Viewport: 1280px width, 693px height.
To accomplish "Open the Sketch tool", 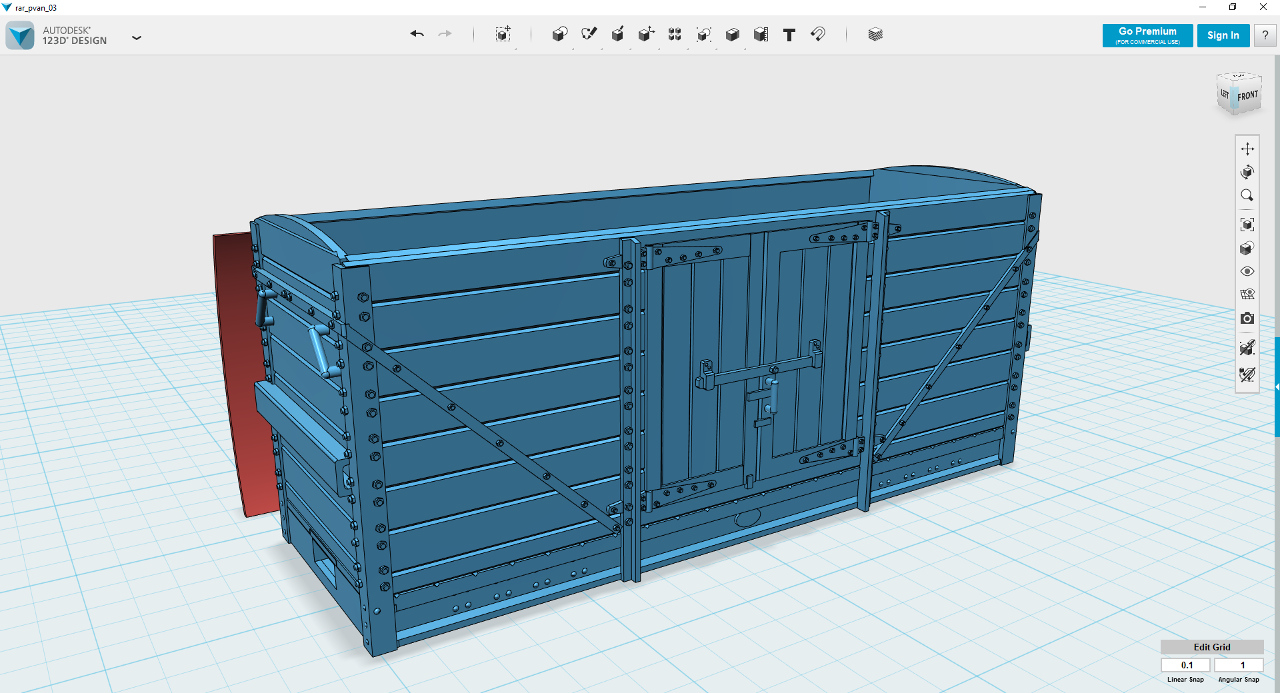I will pos(589,34).
